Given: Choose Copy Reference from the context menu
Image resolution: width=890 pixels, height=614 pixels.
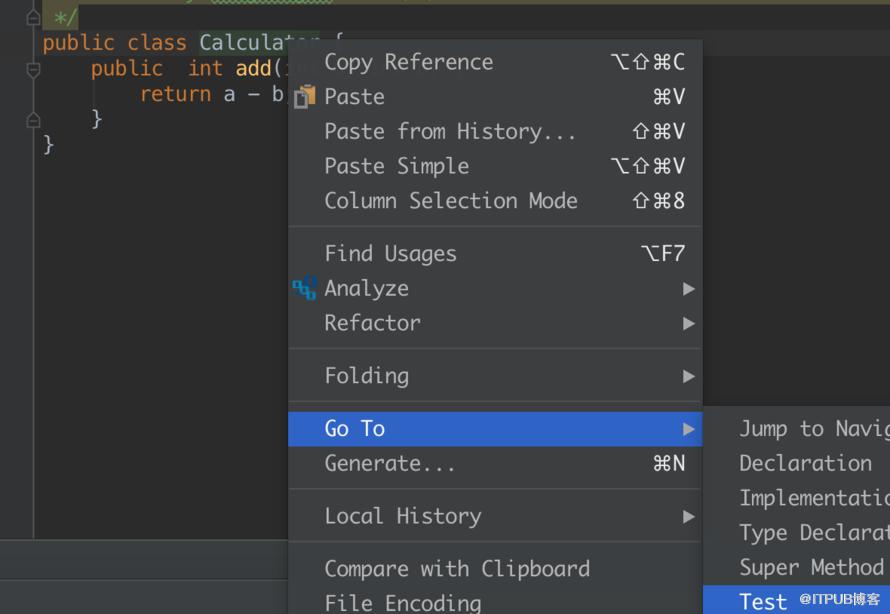Looking at the screenshot, I should (496, 62).
